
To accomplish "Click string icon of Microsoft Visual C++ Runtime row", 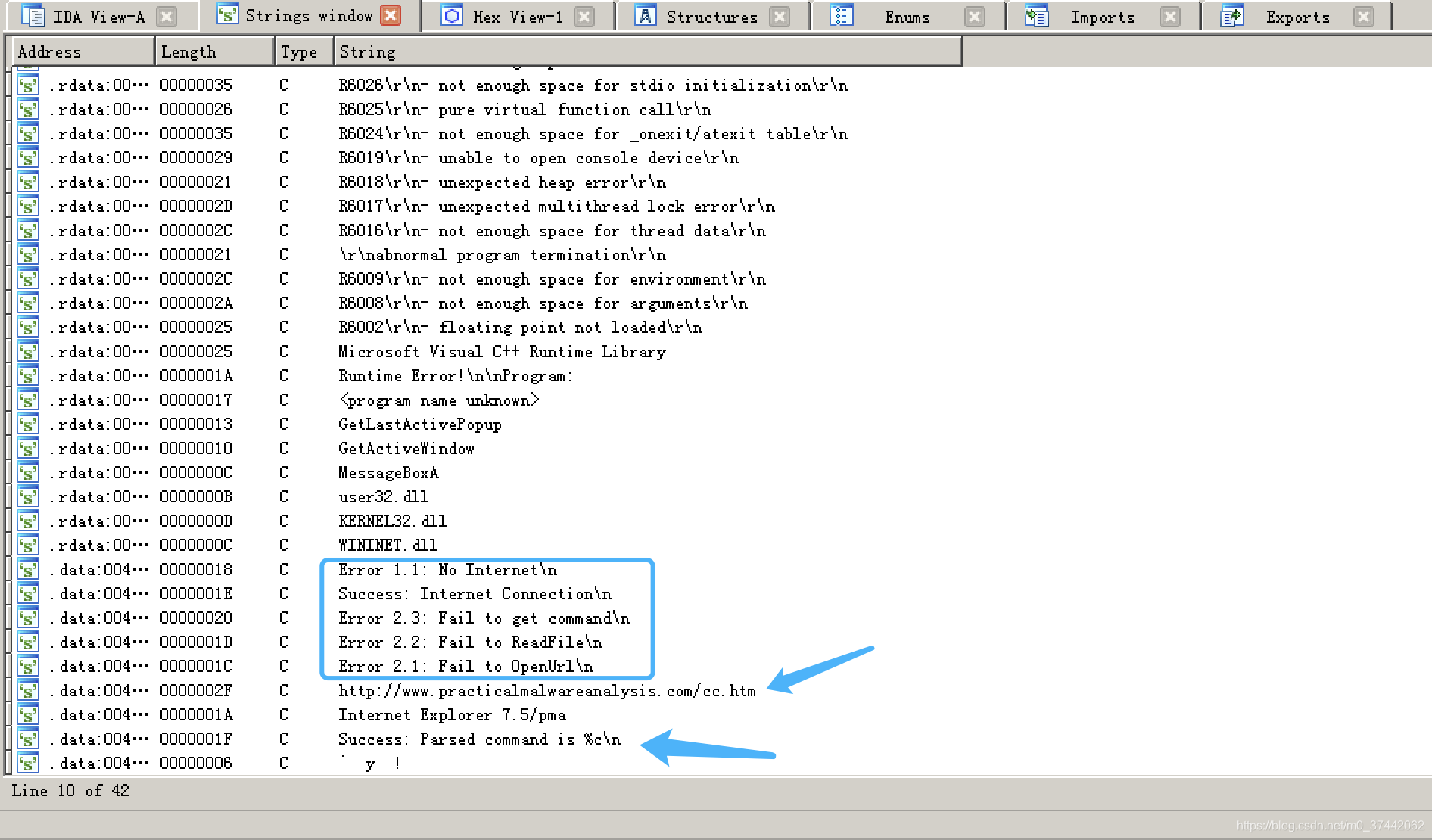I will click(x=28, y=352).
